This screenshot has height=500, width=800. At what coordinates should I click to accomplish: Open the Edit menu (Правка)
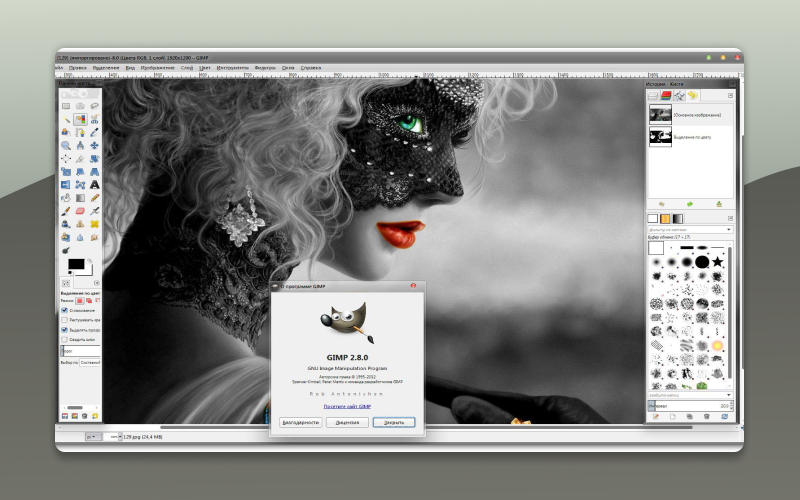(x=78, y=67)
